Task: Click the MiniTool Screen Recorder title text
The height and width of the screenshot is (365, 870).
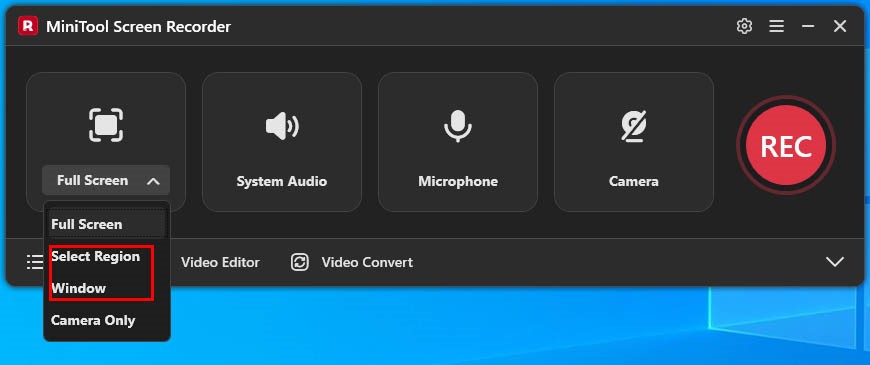Action: point(138,26)
